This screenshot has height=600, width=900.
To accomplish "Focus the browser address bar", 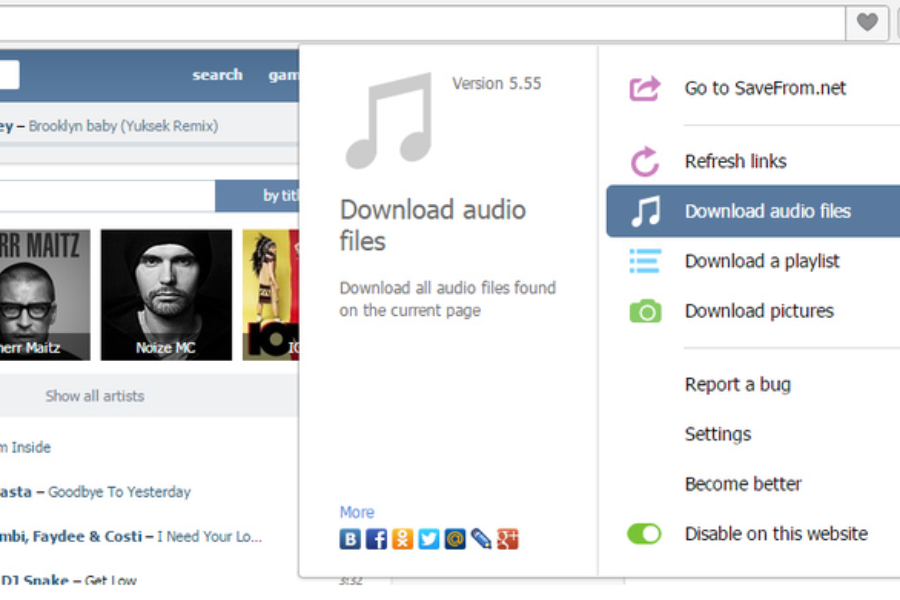I will coord(422,23).
